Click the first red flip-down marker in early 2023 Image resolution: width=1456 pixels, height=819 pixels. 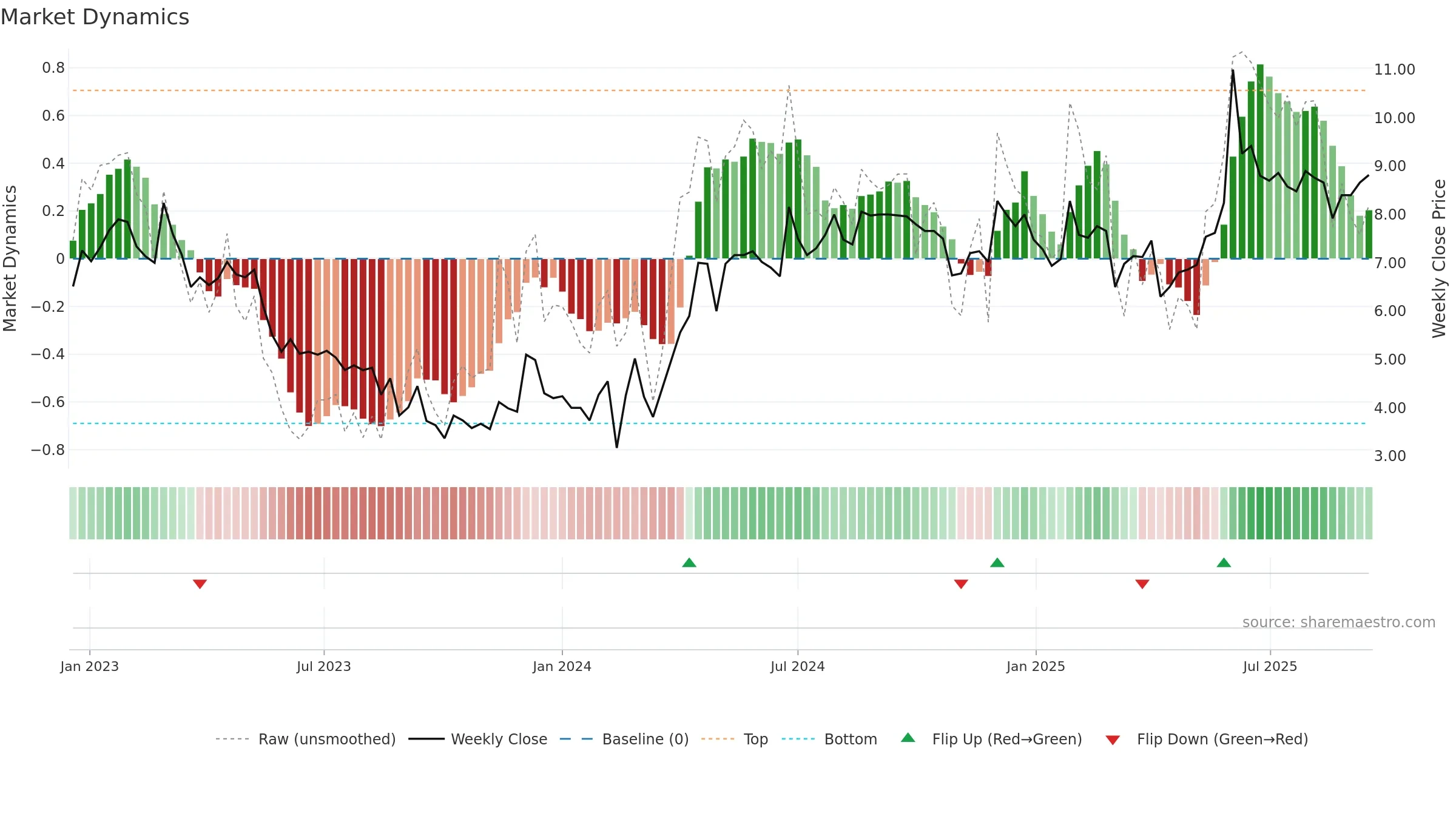pyautogui.click(x=200, y=584)
